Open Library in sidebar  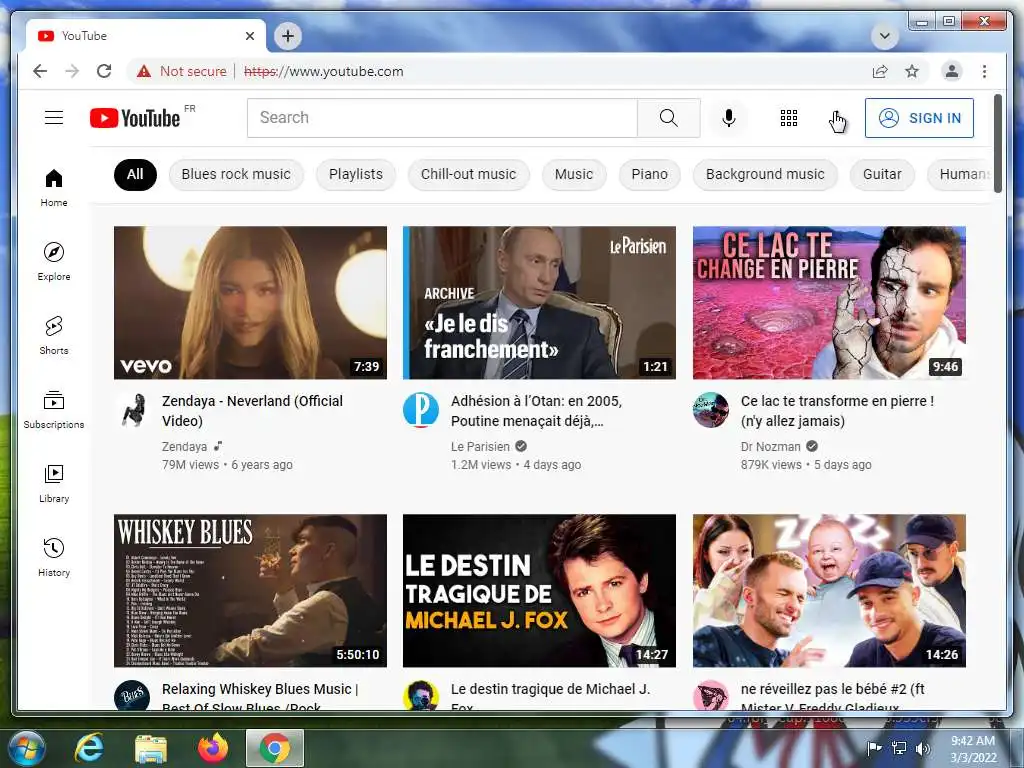point(54,483)
